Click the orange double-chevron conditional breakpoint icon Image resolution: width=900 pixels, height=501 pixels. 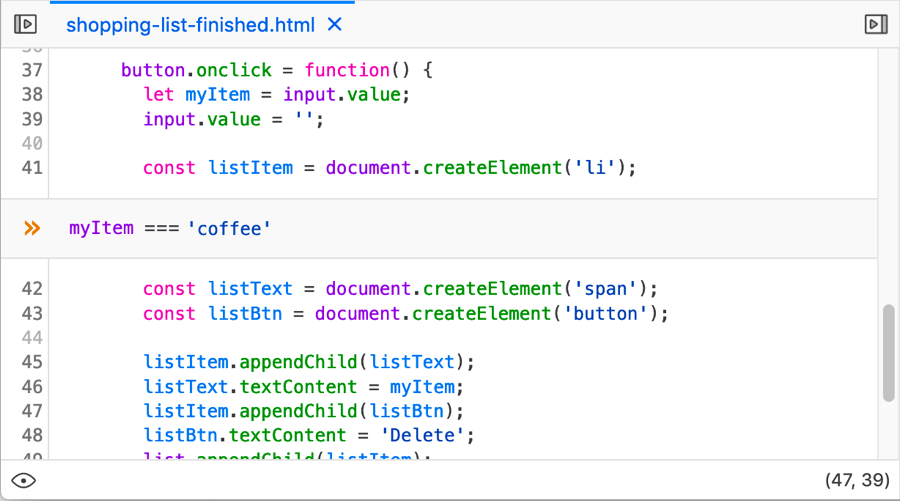pos(32,228)
